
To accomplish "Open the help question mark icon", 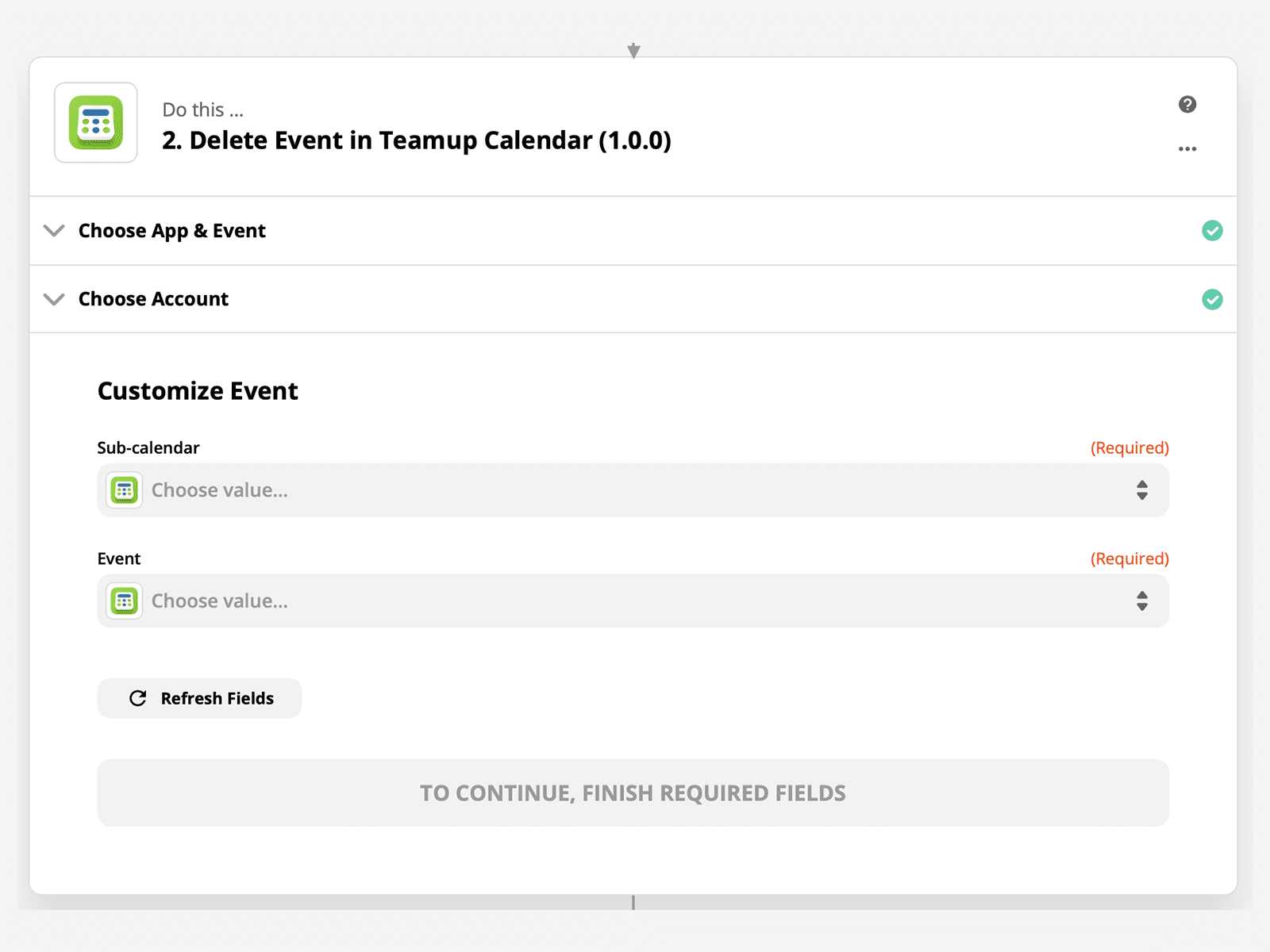I will coord(1187,104).
